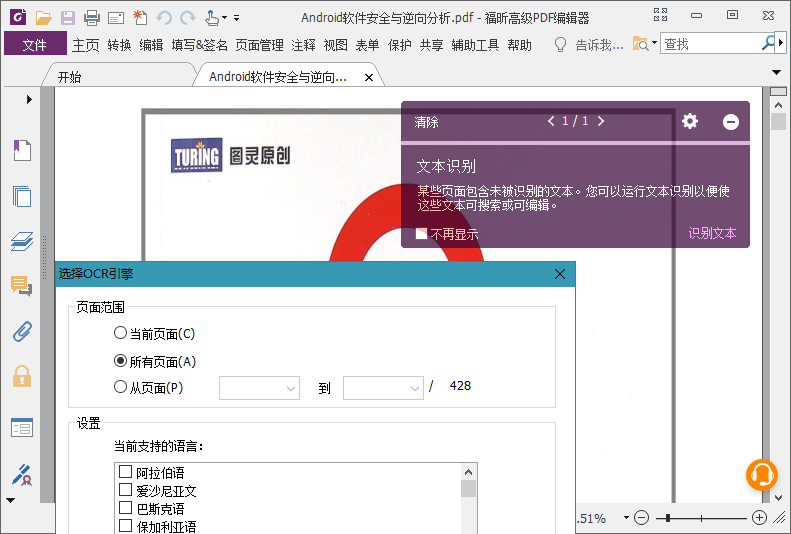Open the search options dropdown arrow
This screenshot has height=534, width=791.
click(654, 42)
